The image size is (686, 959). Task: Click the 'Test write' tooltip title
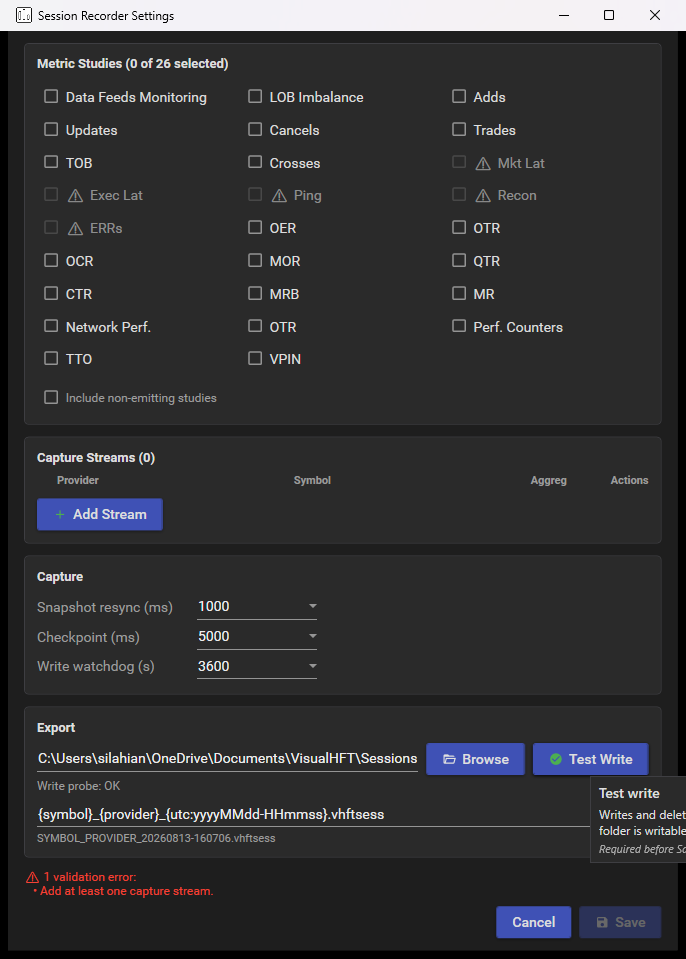pyautogui.click(x=629, y=793)
